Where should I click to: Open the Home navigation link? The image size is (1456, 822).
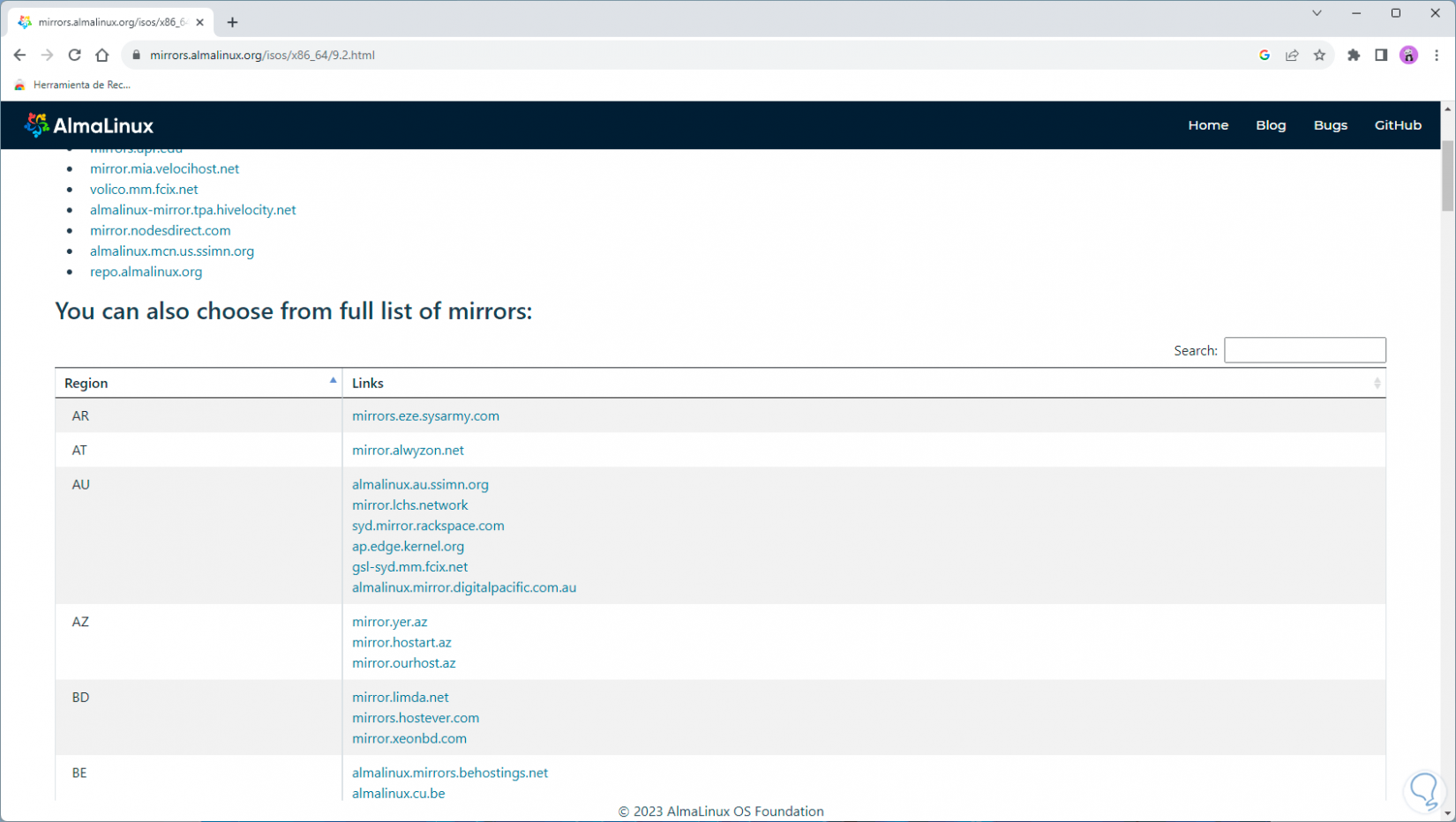(x=1208, y=125)
